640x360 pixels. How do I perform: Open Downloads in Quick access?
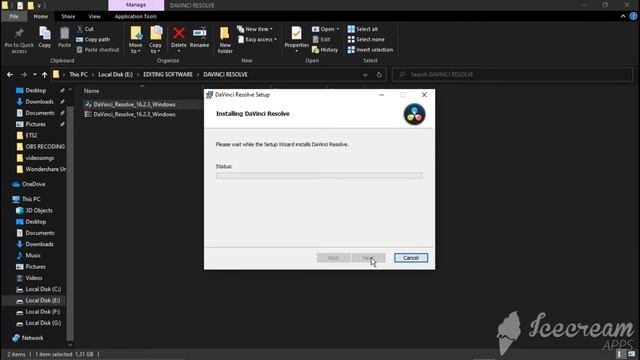coord(39,102)
